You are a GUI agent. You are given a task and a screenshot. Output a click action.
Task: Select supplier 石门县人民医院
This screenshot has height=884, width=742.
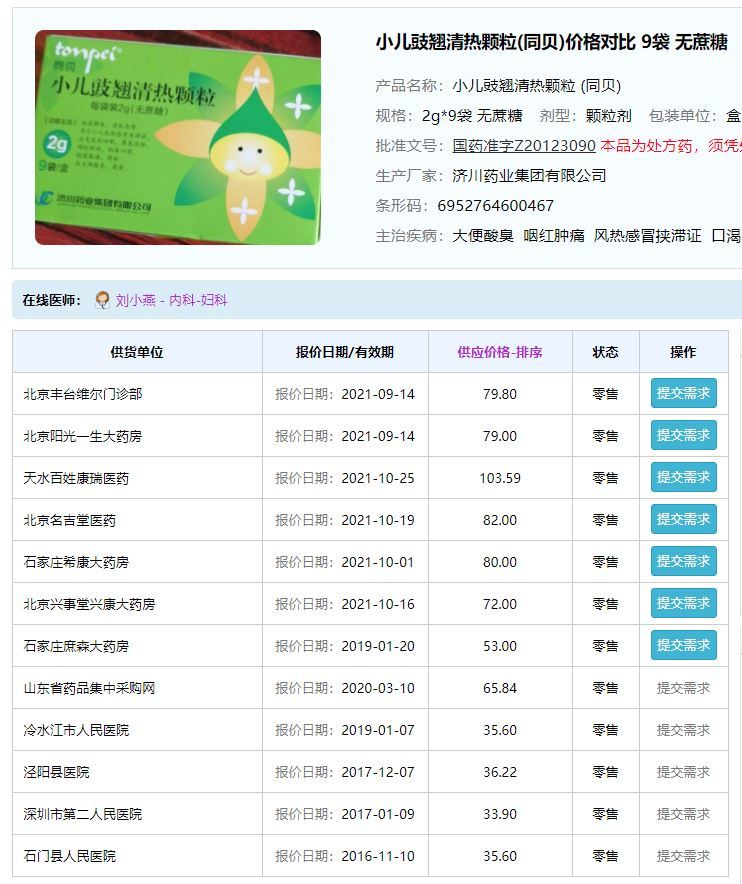69,856
